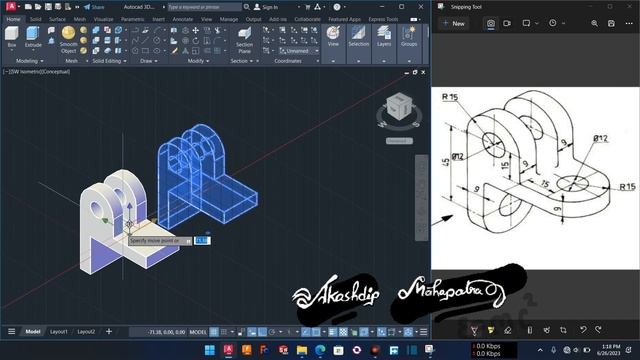Open File Explorer from the taskbar

coord(302,350)
